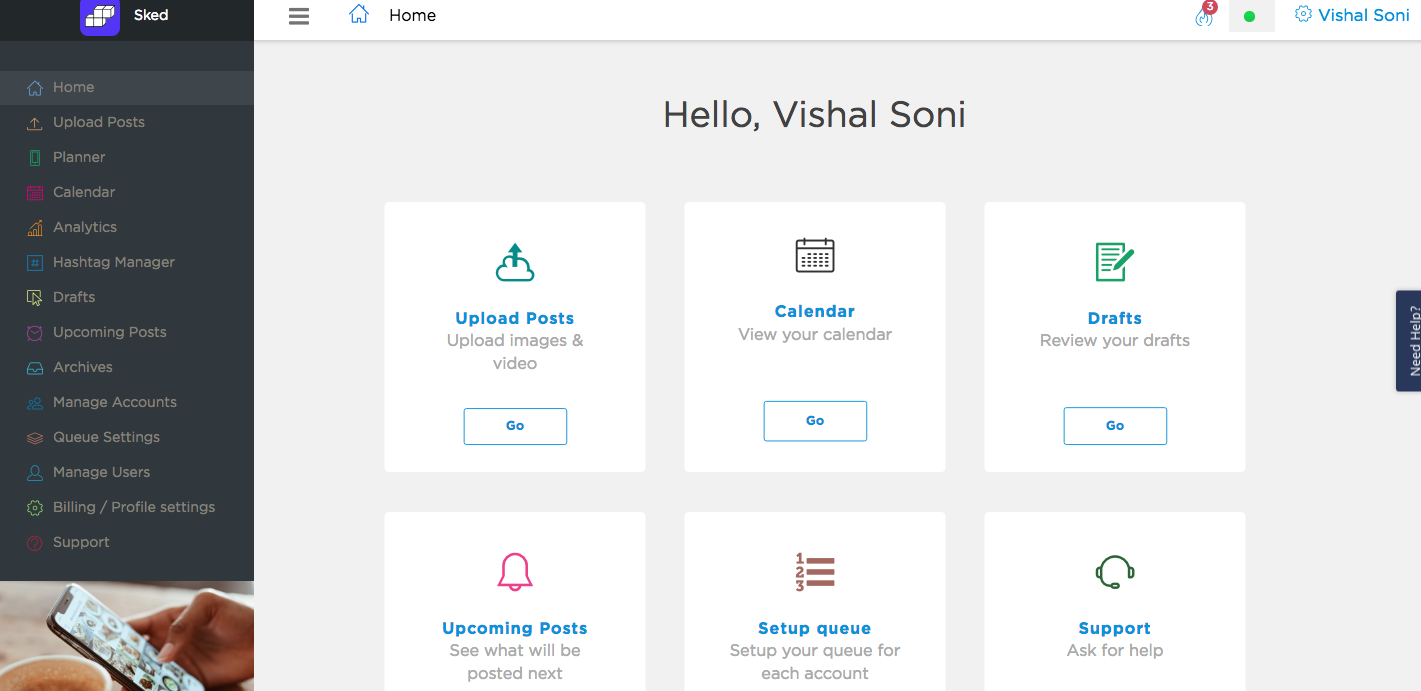
Task: Click the Calendar sidebar icon
Action: point(35,193)
